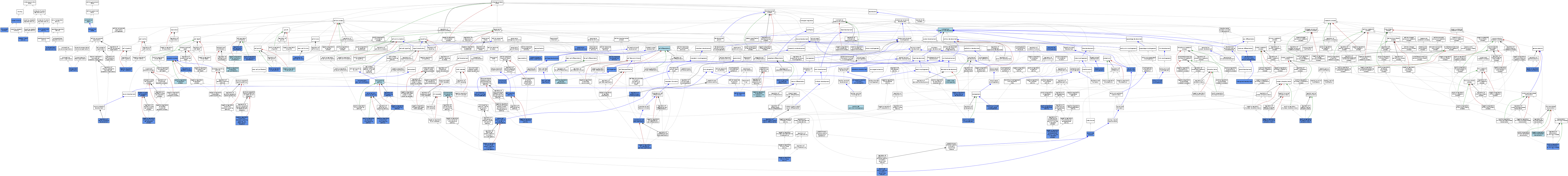Click the macromolecule metabolic process node
This screenshot has height=176, width=1568.
point(1497,39)
